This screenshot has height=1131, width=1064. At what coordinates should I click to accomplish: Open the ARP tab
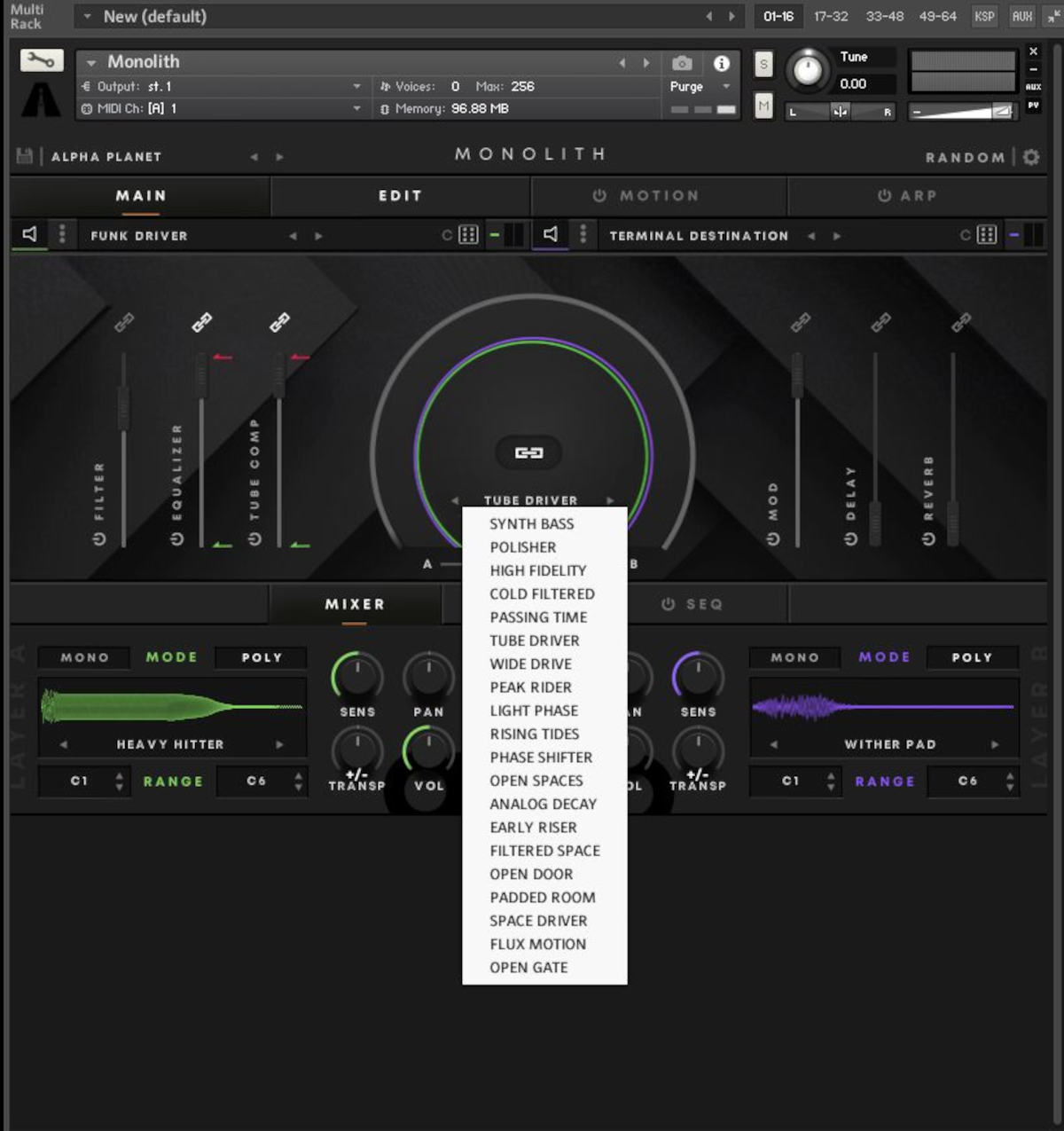(917, 196)
